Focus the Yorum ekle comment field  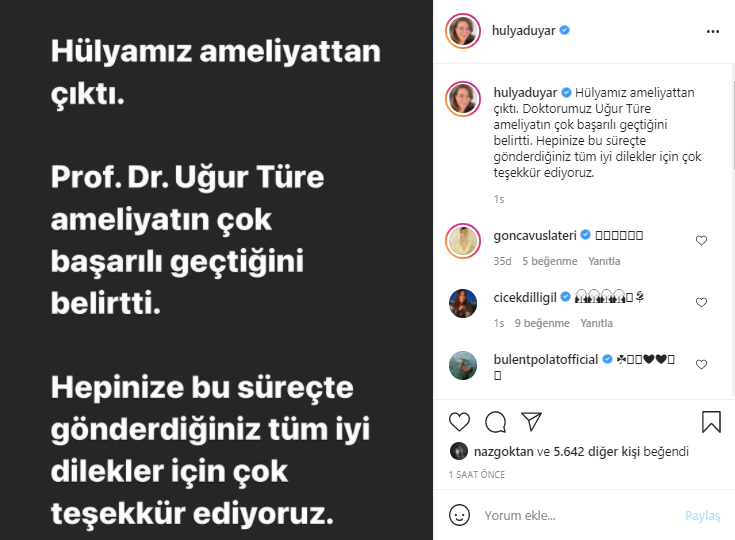(x=579, y=516)
